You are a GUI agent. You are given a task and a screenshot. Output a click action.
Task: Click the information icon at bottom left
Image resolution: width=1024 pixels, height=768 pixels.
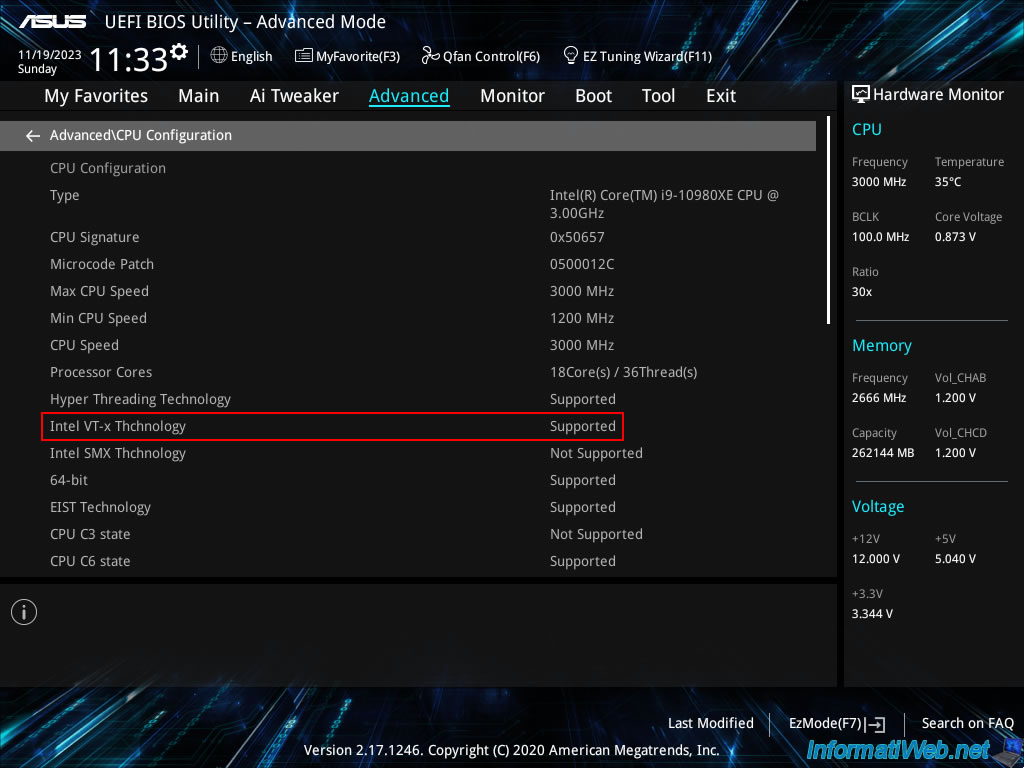(x=23, y=611)
